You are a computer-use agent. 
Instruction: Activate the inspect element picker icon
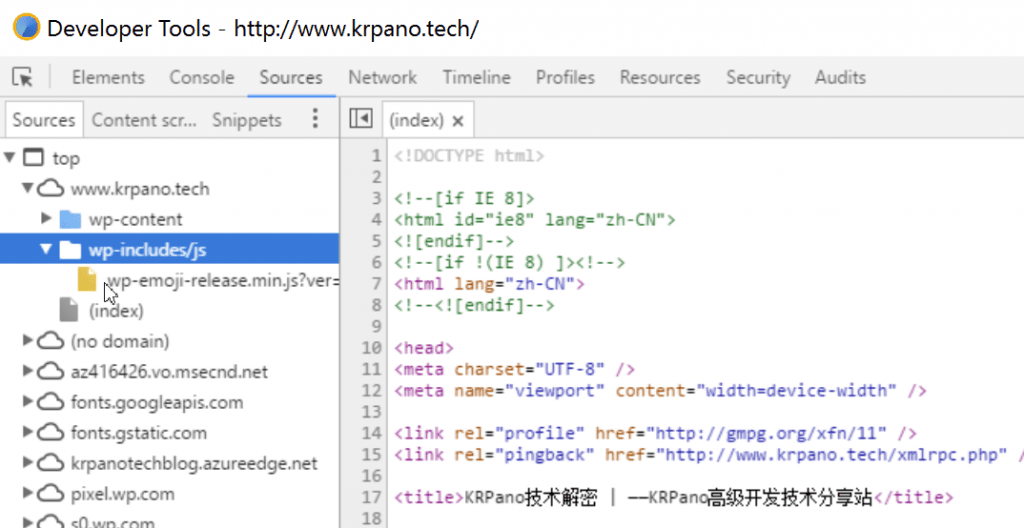[x=23, y=78]
